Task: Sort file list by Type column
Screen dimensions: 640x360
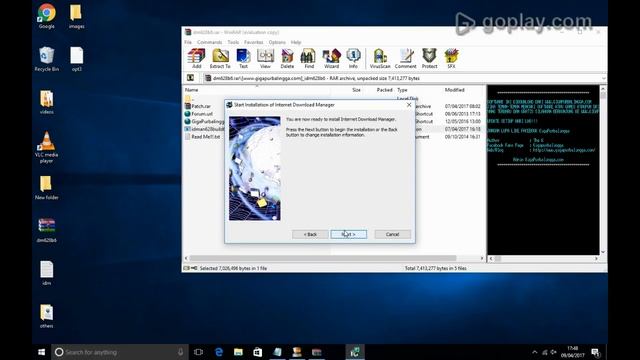Action: (x=402, y=90)
